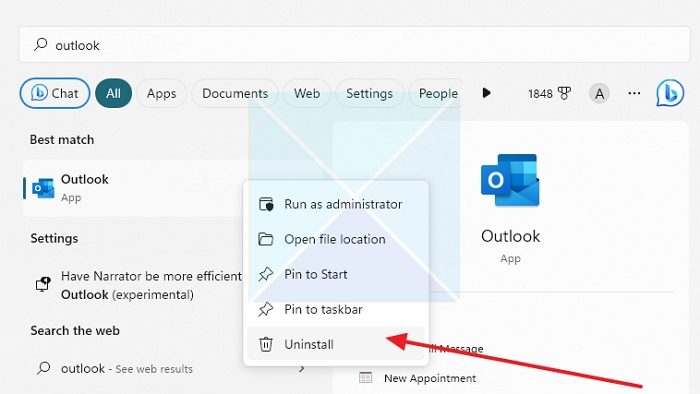The image size is (700, 394).
Task: Switch to the Apps filter tab
Action: [x=161, y=93]
